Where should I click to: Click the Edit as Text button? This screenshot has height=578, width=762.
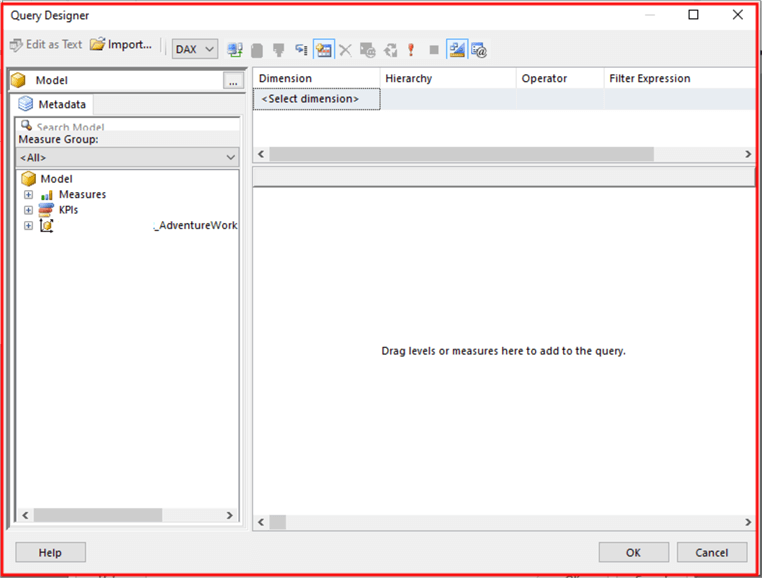[46, 45]
